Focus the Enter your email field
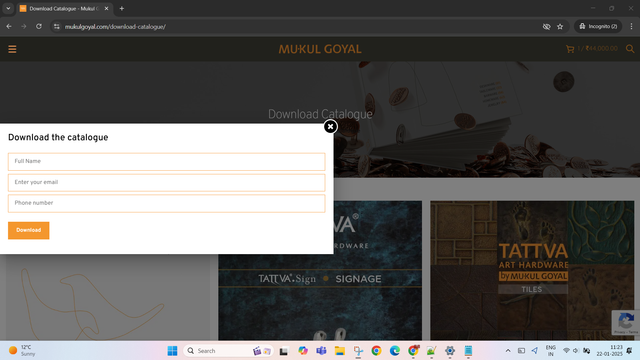The height and width of the screenshot is (360, 640). pyautogui.click(x=167, y=182)
